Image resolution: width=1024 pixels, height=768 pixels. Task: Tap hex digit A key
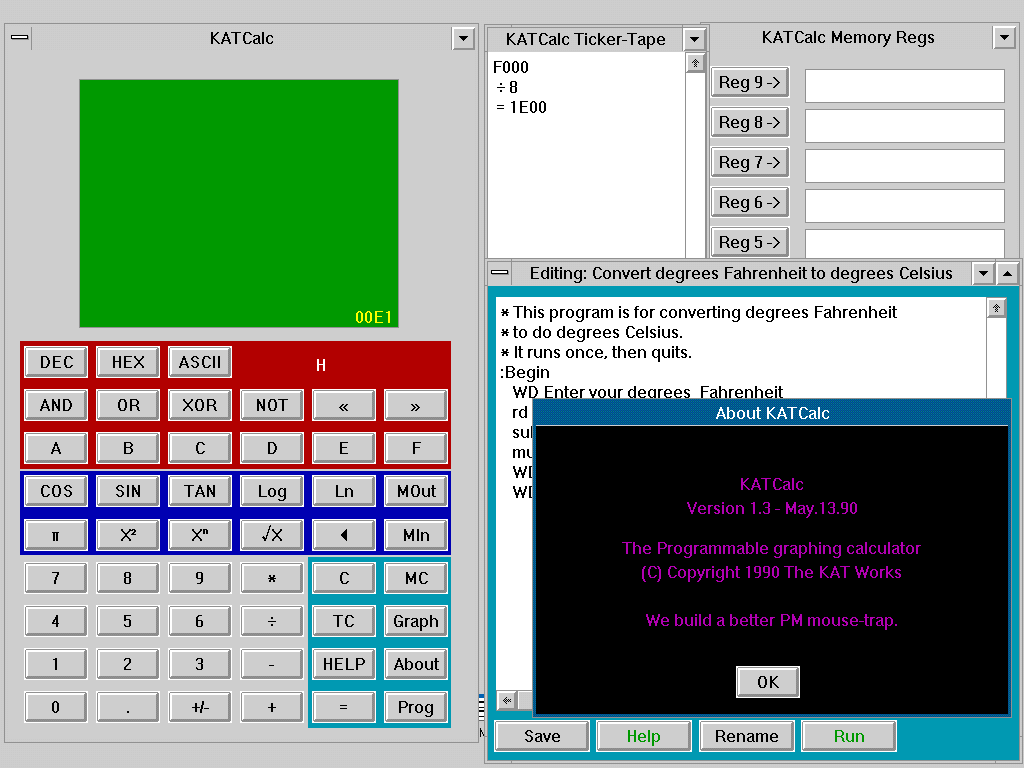click(x=56, y=449)
